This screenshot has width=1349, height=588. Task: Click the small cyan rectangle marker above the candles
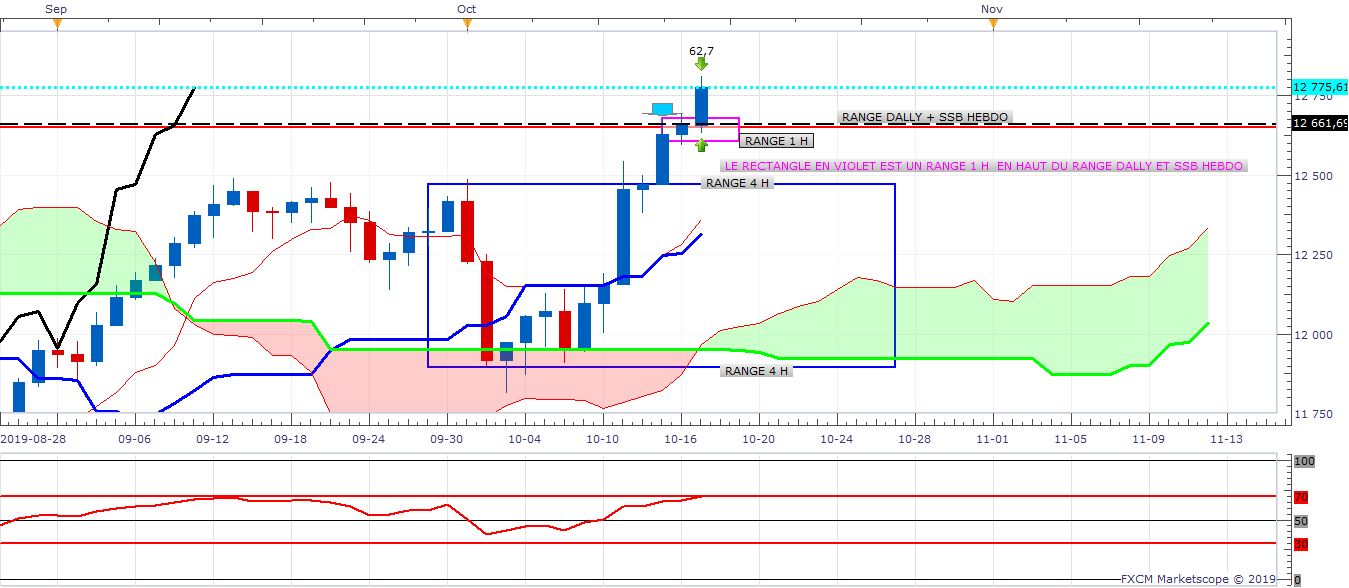[x=663, y=108]
